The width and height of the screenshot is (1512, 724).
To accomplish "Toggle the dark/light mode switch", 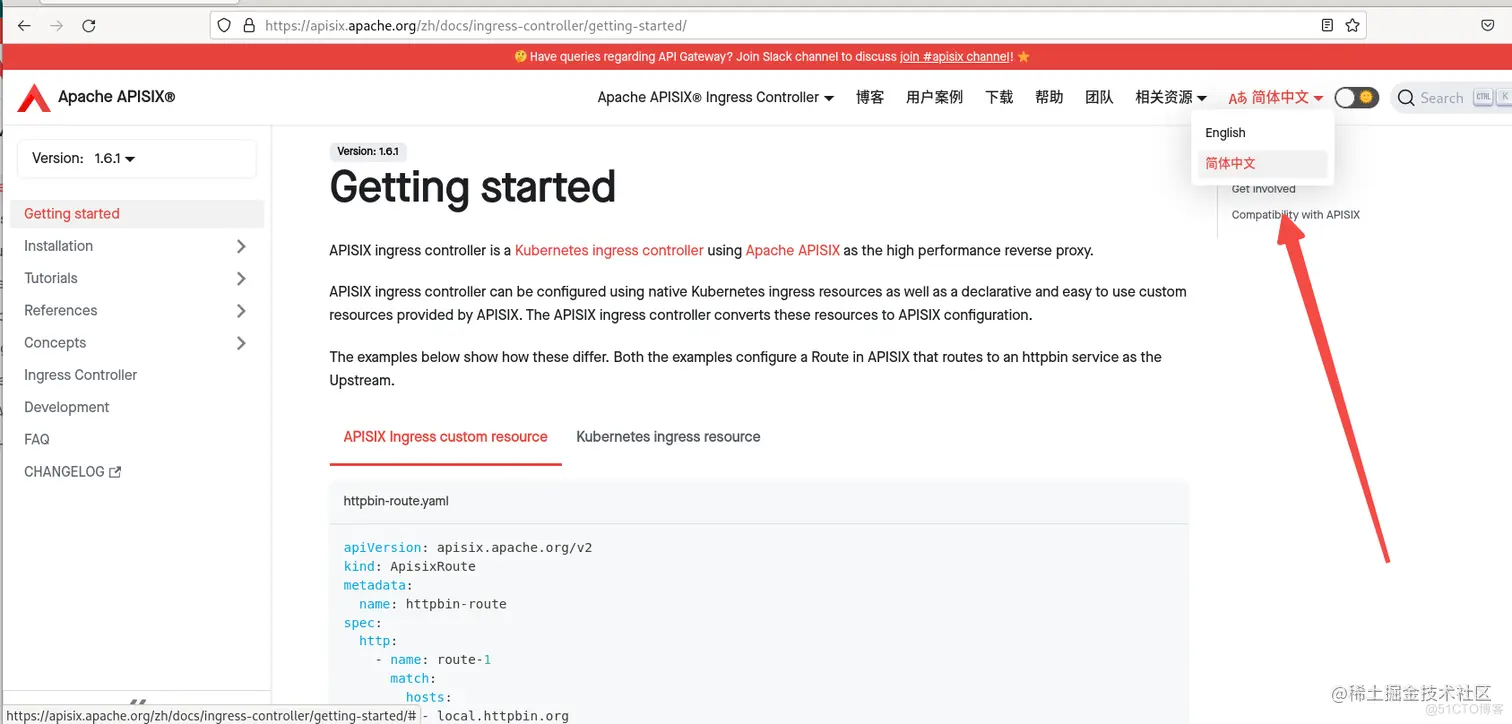I will tap(1356, 97).
